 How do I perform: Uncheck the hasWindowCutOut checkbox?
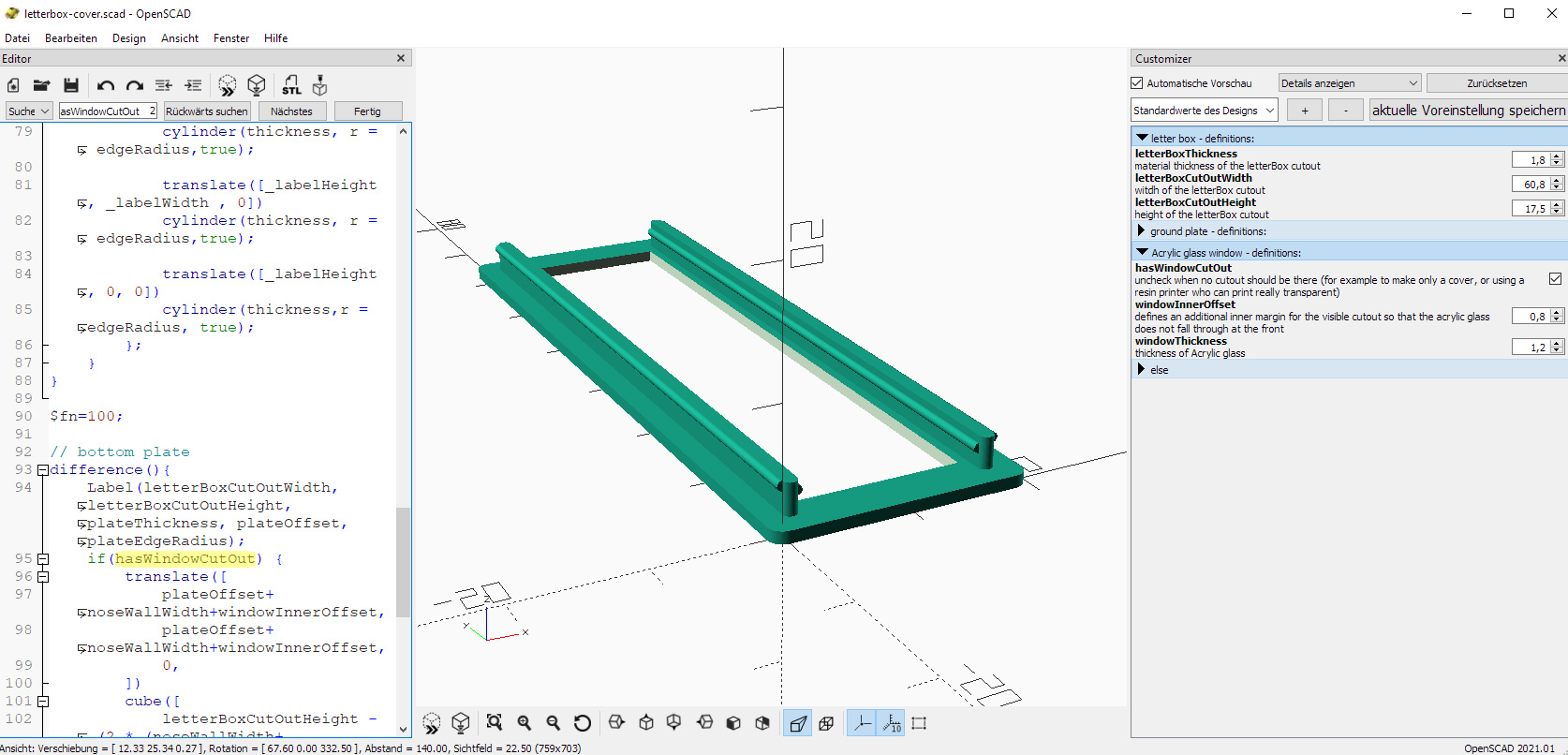[1555, 278]
